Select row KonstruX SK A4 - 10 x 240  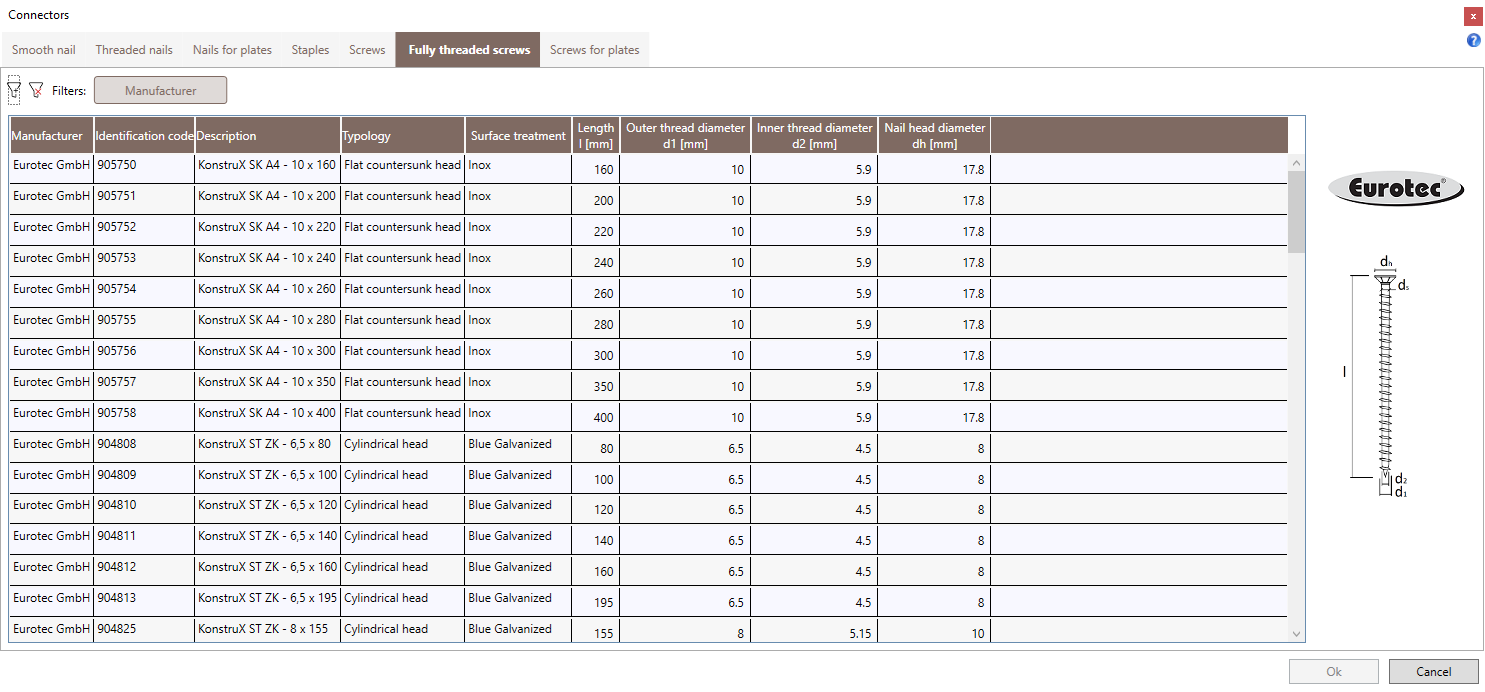(648, 261)
